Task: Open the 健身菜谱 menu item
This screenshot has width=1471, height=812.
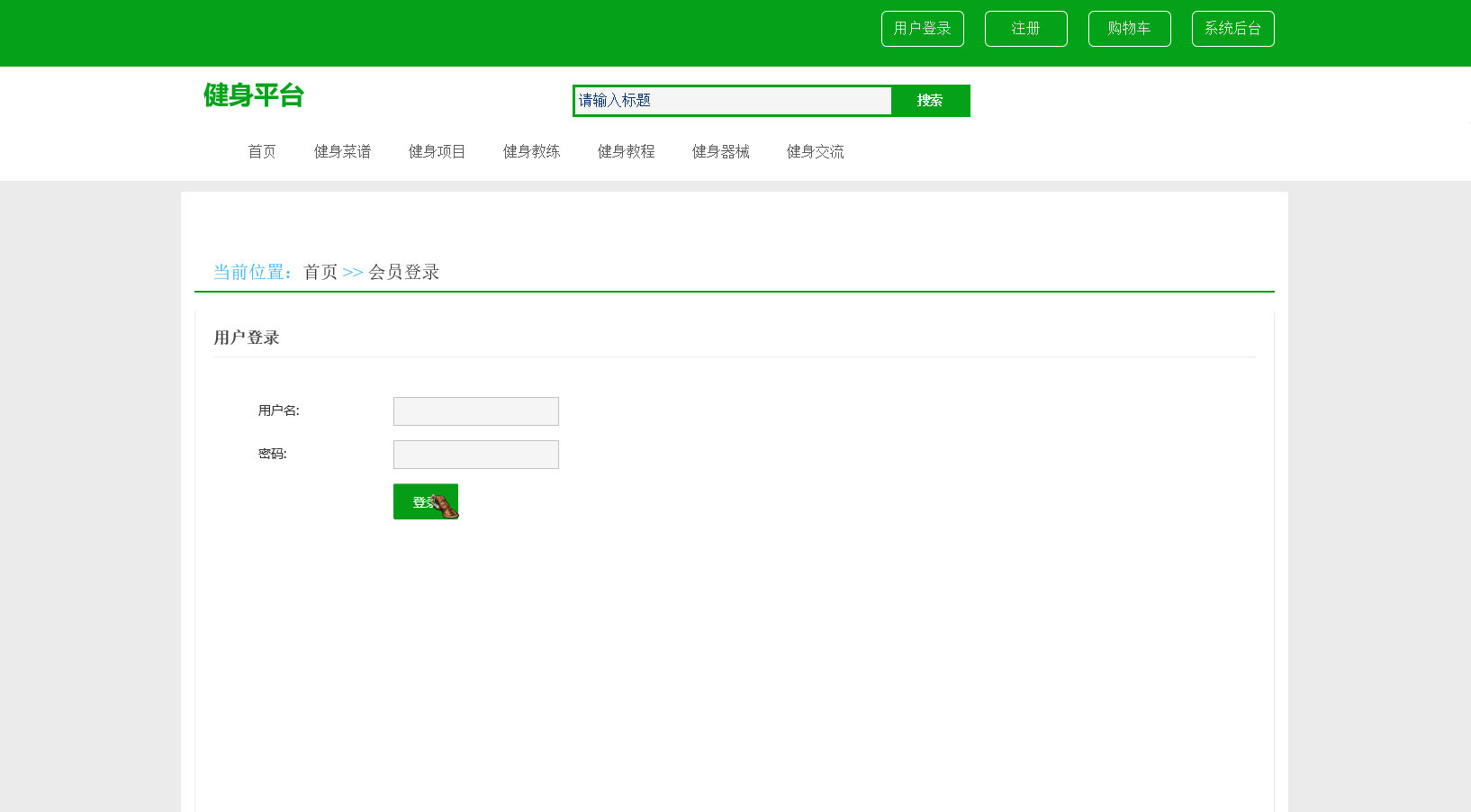Action: point(342,151)
